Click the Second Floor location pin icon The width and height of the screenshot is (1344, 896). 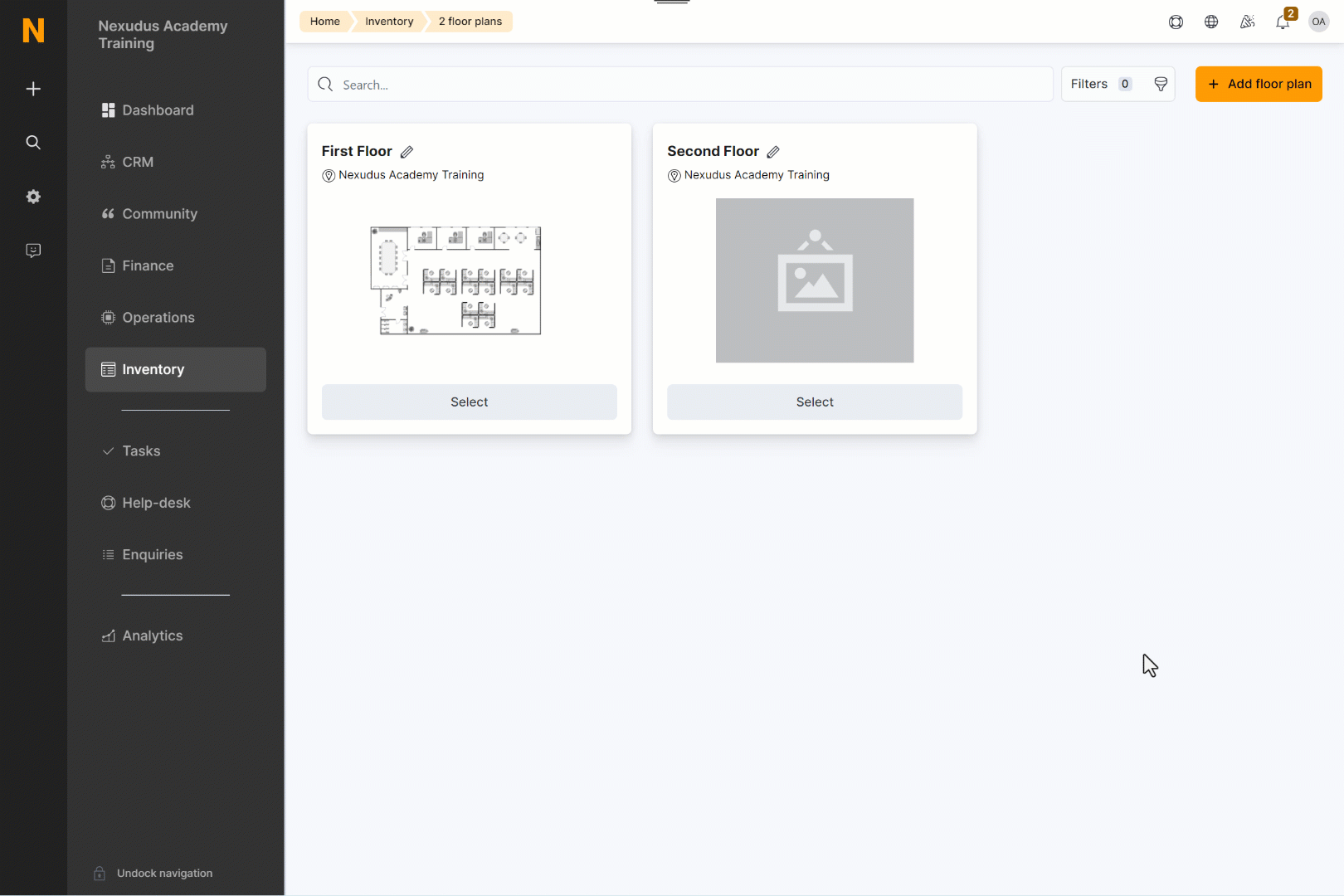pos(674,176)
